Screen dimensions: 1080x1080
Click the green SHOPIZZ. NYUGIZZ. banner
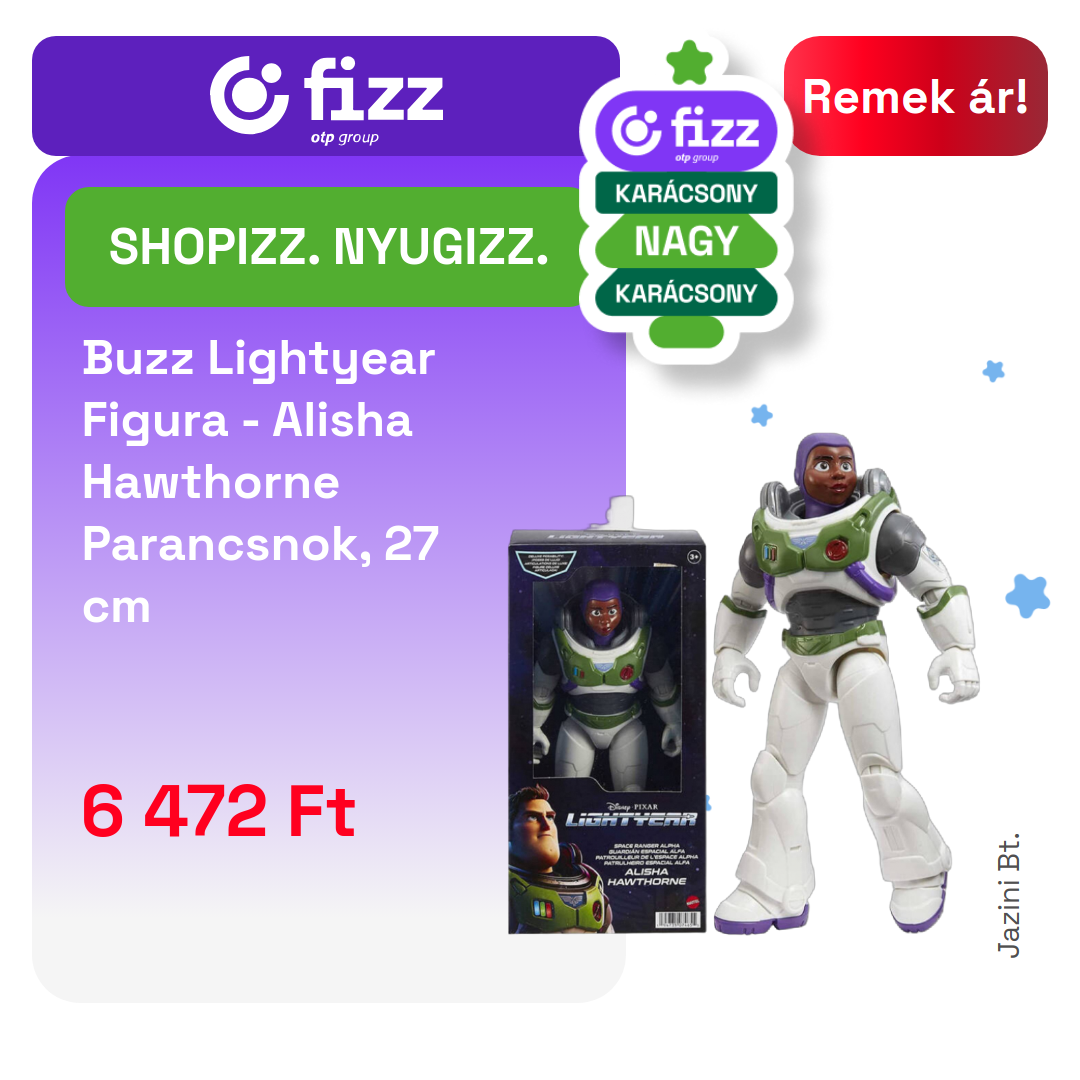coord(329,247)
